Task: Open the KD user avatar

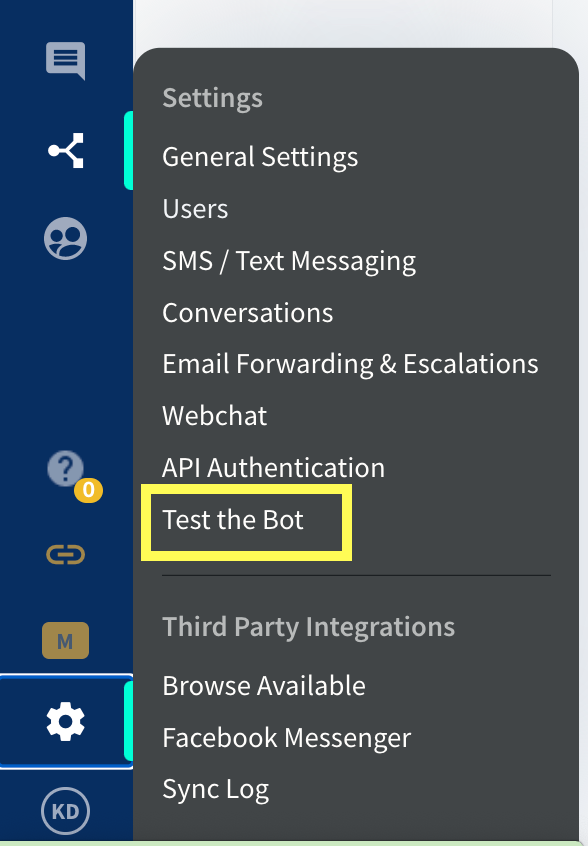Action: pos(65,811)
